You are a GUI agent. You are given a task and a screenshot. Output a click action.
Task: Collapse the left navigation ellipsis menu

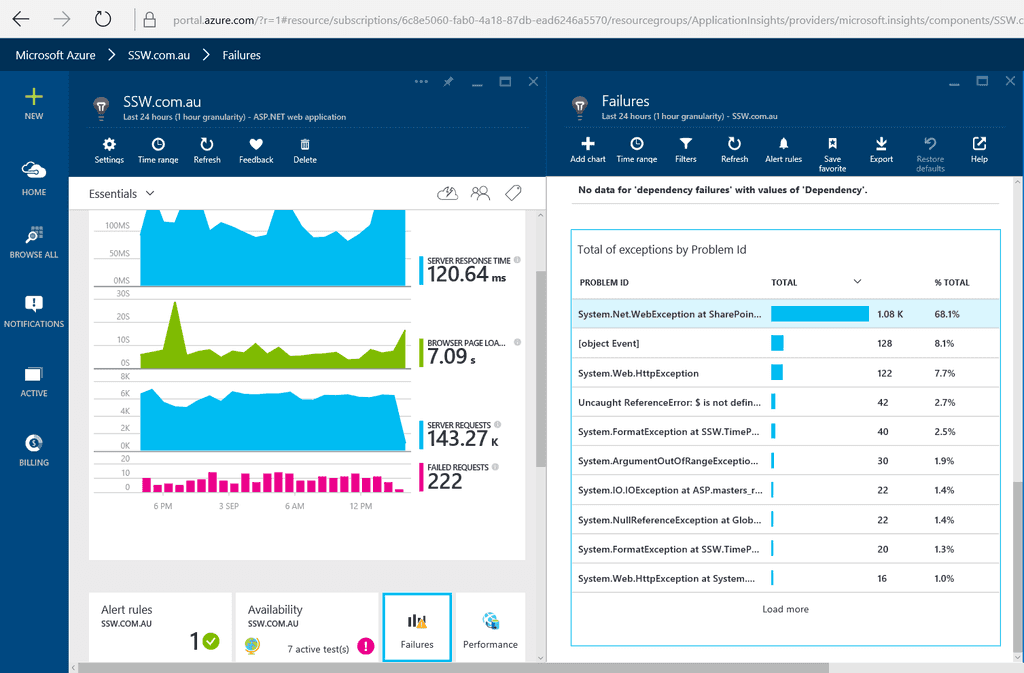point(423,80)
